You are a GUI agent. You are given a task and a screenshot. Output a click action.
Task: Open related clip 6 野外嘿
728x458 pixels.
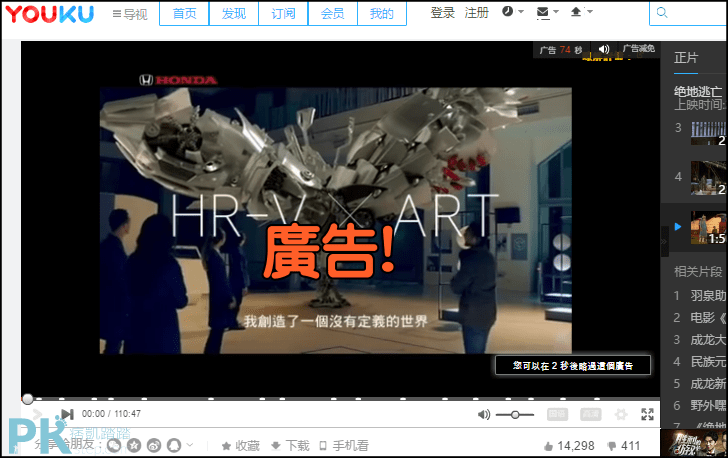pos(708,406)
